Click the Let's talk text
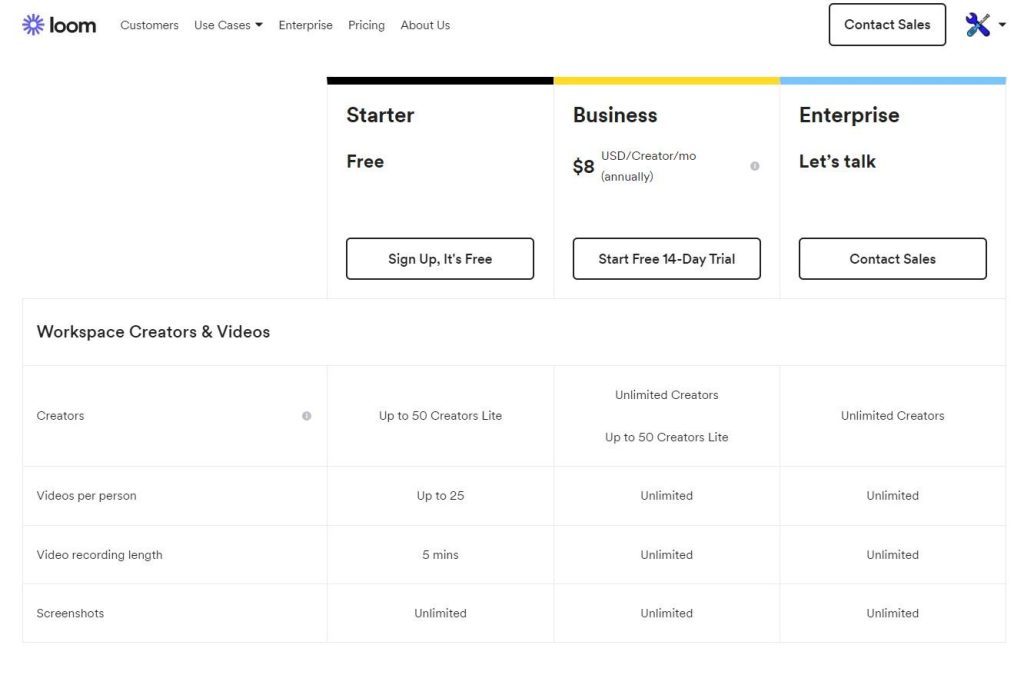 (x=837, y=161)
